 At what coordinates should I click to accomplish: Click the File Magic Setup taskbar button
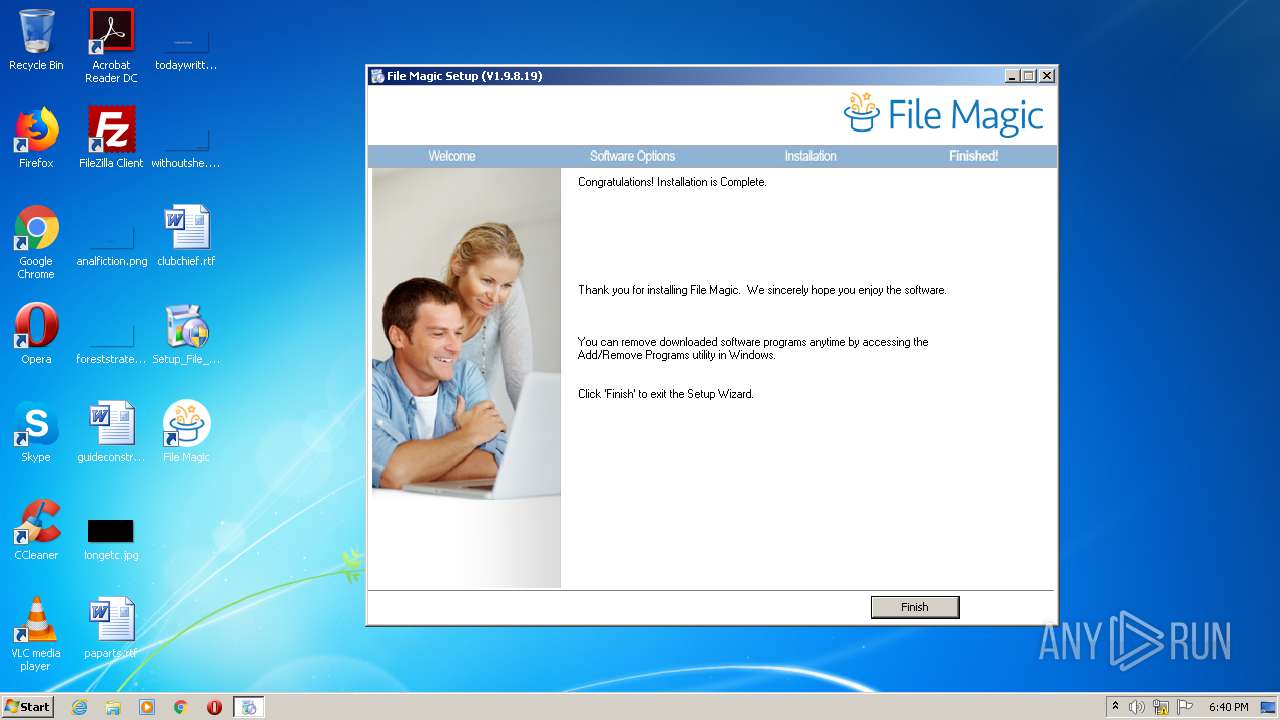click(x=249, y=707)
